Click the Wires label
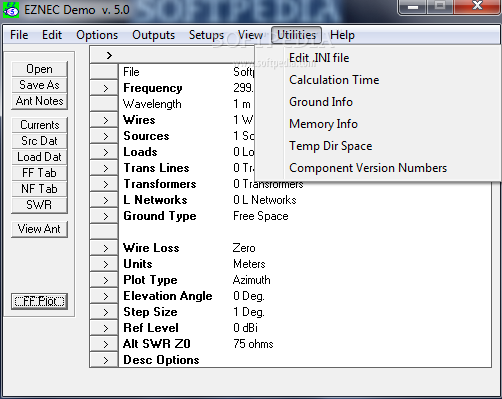 point(139,120)
